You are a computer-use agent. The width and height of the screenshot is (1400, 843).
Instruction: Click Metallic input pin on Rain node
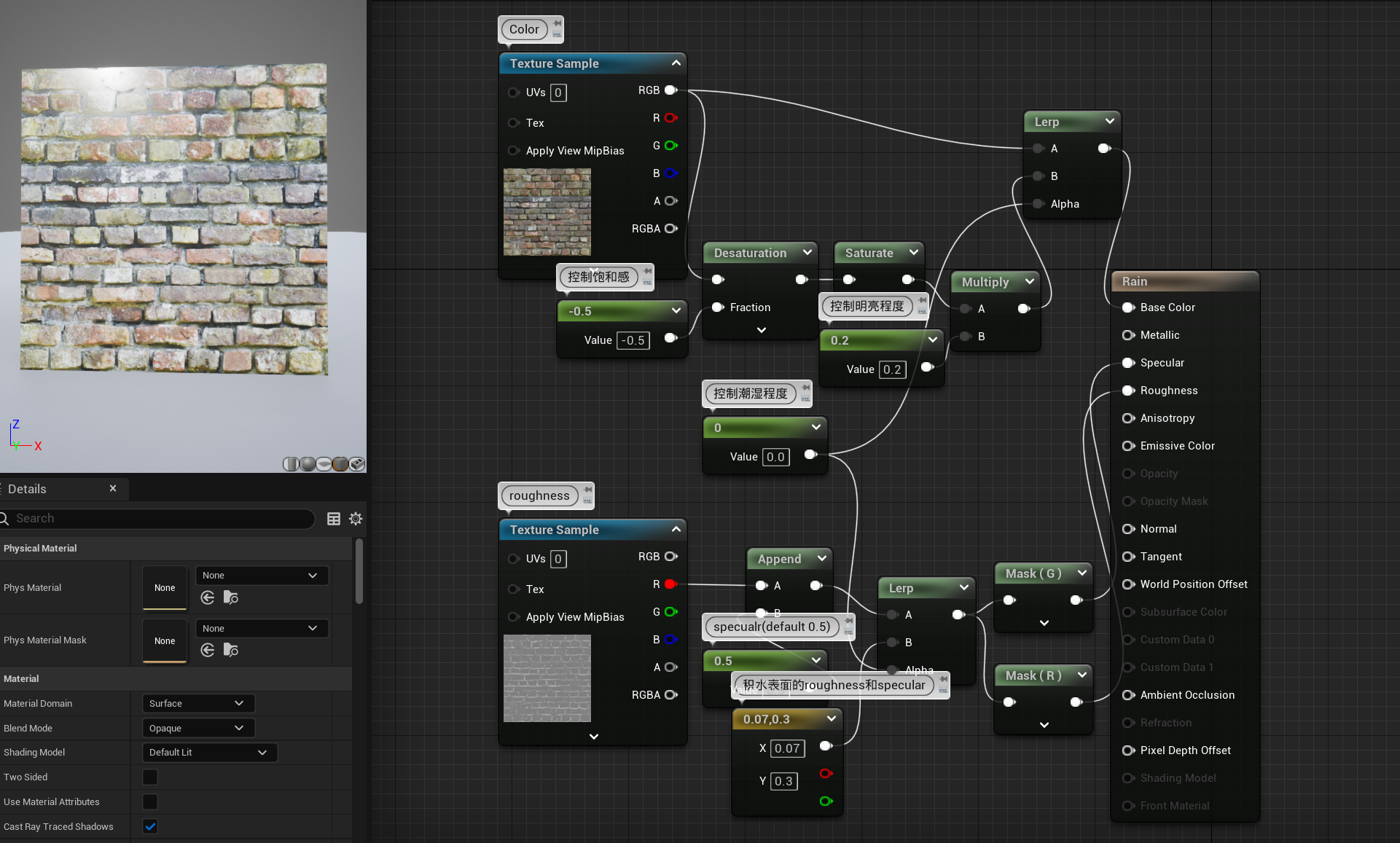click(x=1128, y=335)
